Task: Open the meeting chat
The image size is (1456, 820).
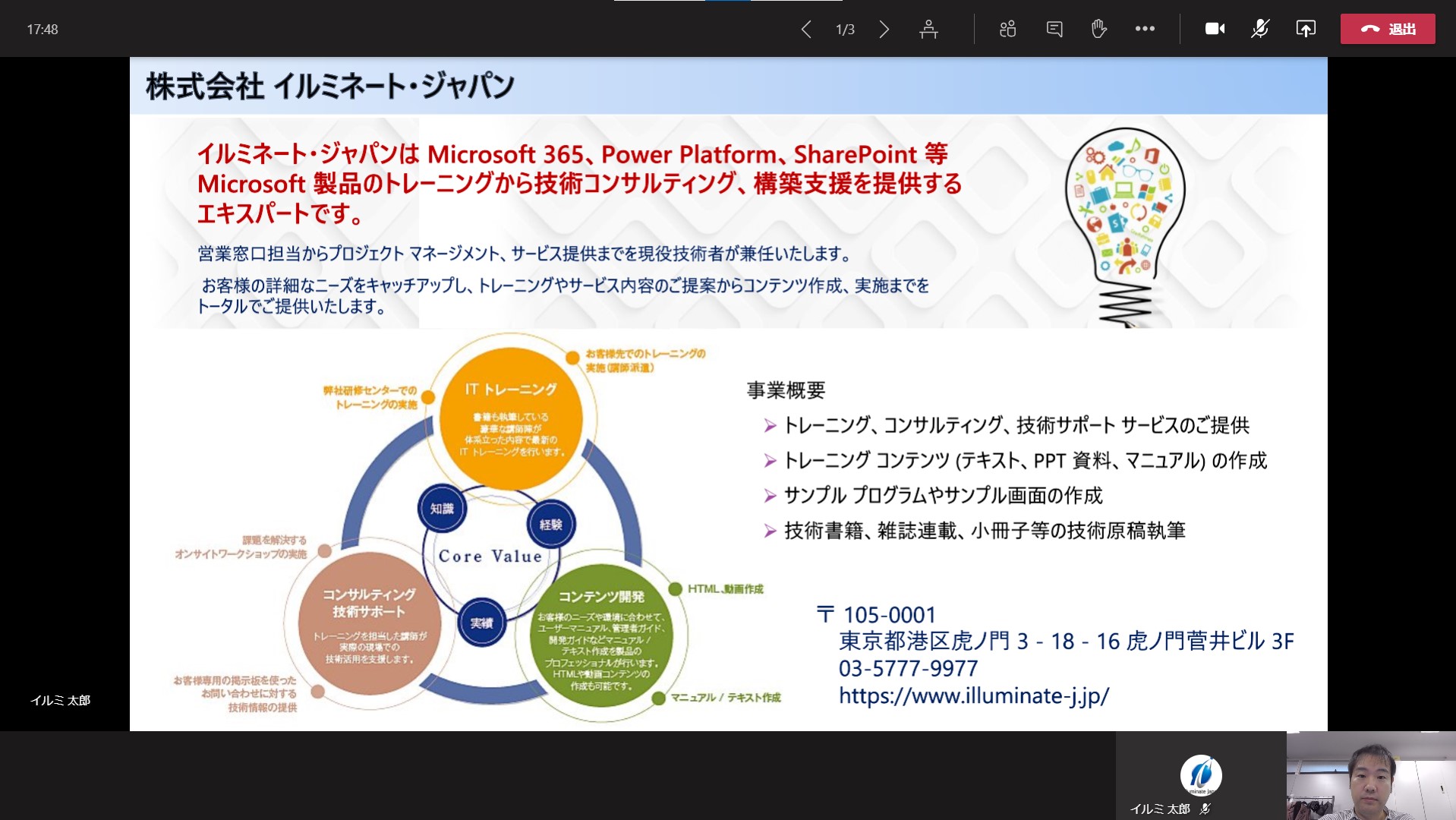Action: point(1054,30)
